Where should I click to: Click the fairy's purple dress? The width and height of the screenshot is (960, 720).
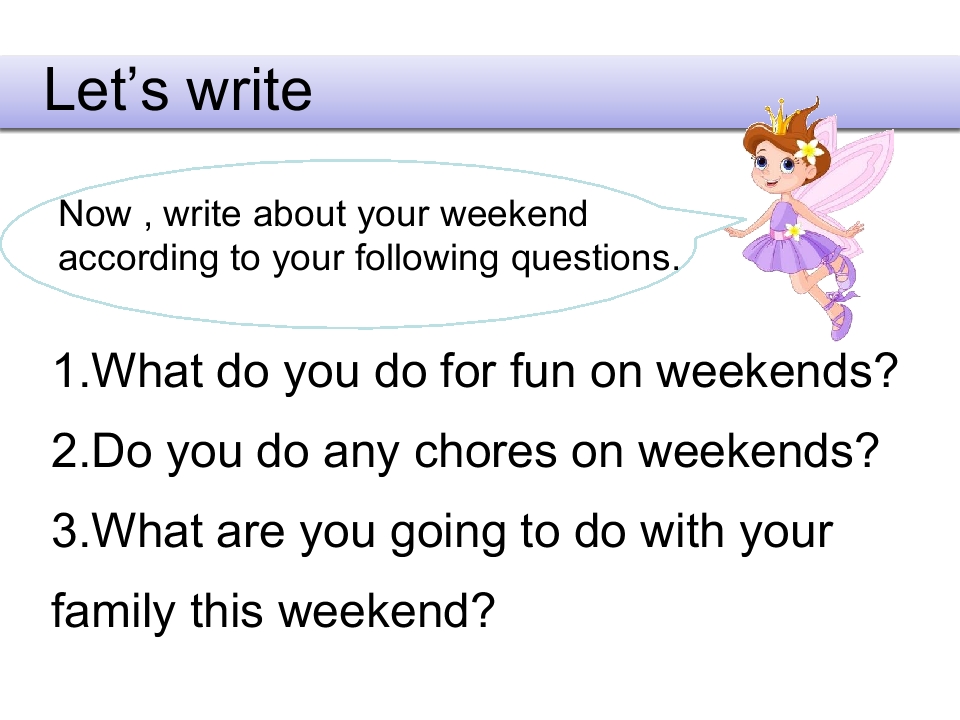pyautogui.click(x=791, y=240)
